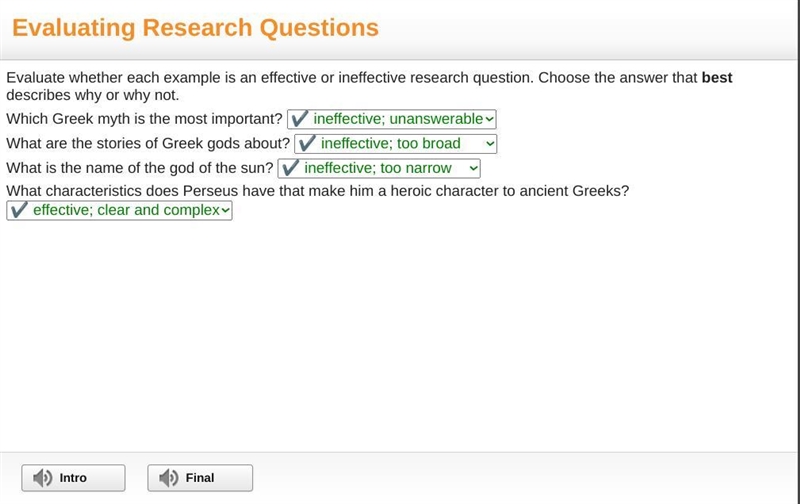
Task: Click checkmark icon beside 'ineffective; unanswerable'
Action: (299, 119)
